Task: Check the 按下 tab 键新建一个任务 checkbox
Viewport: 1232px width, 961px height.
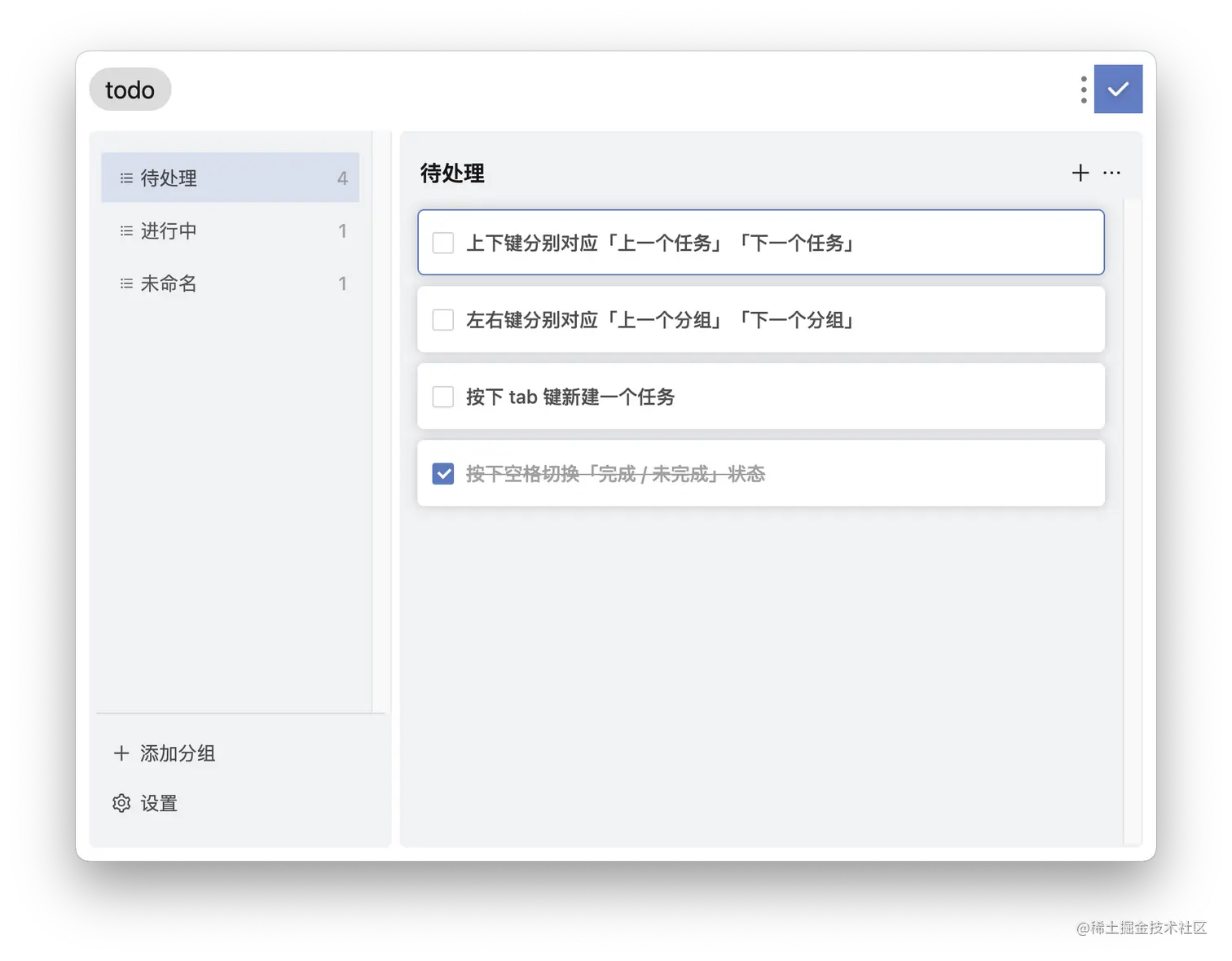Action: pyautogui.click(x=443, y=397)
